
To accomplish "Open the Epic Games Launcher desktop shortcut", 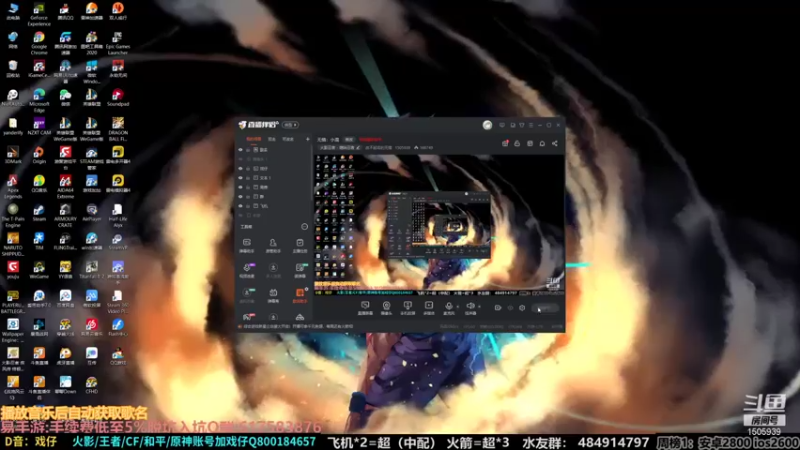I will pyautogui.click(x=118, y=43).
